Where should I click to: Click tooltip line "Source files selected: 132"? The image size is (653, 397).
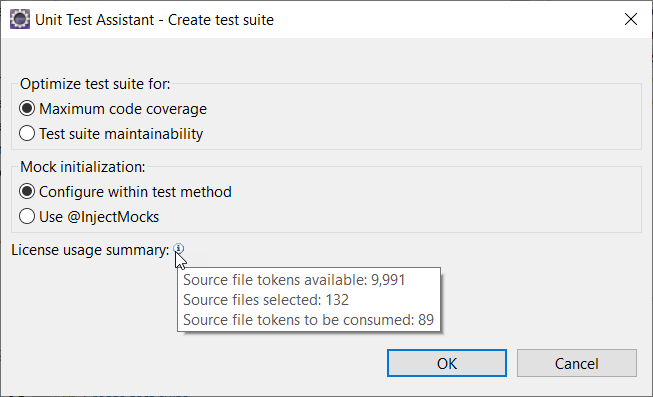(266, 300)
